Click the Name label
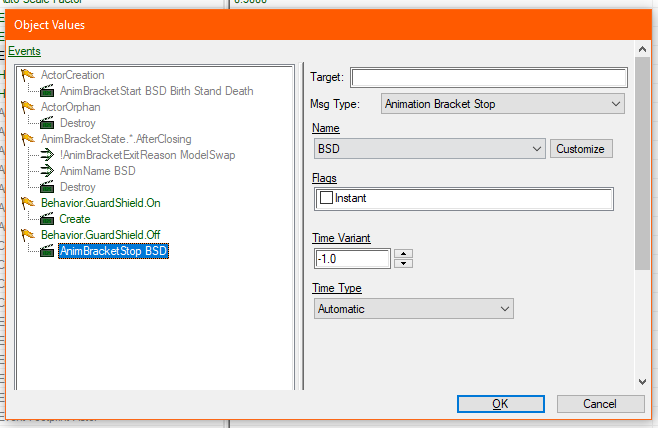Screen dimensions: 658x428 (x=326, y=128)
